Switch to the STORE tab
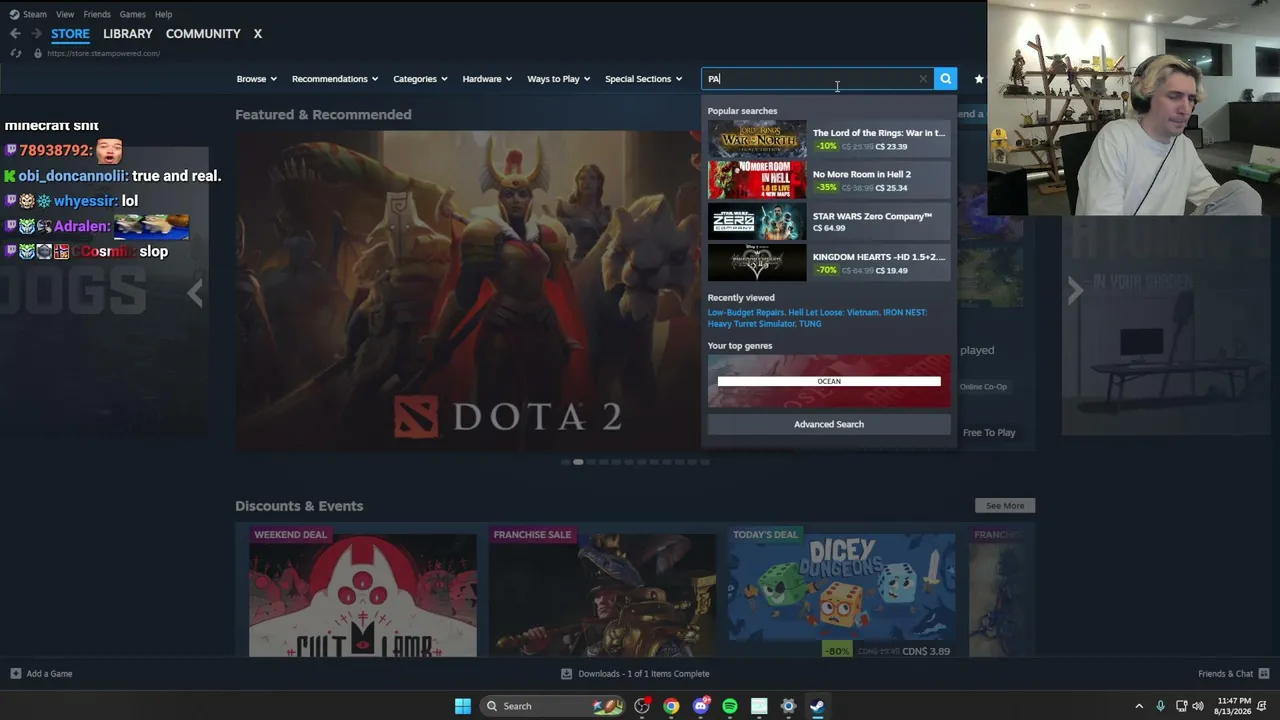The image size is (1280, 720). click(70, 34)
